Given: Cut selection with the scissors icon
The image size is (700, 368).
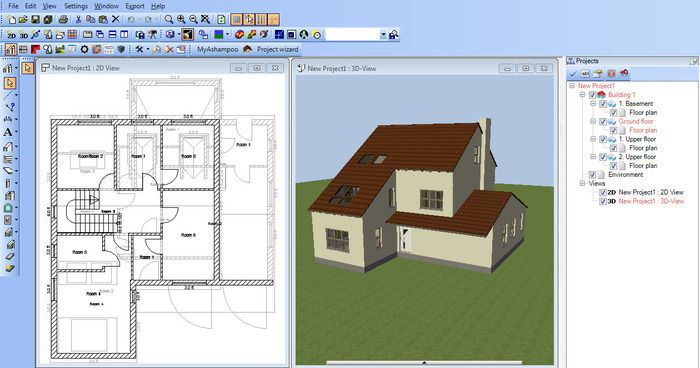Looking at the screenshot, I should (x=79, y=19).
